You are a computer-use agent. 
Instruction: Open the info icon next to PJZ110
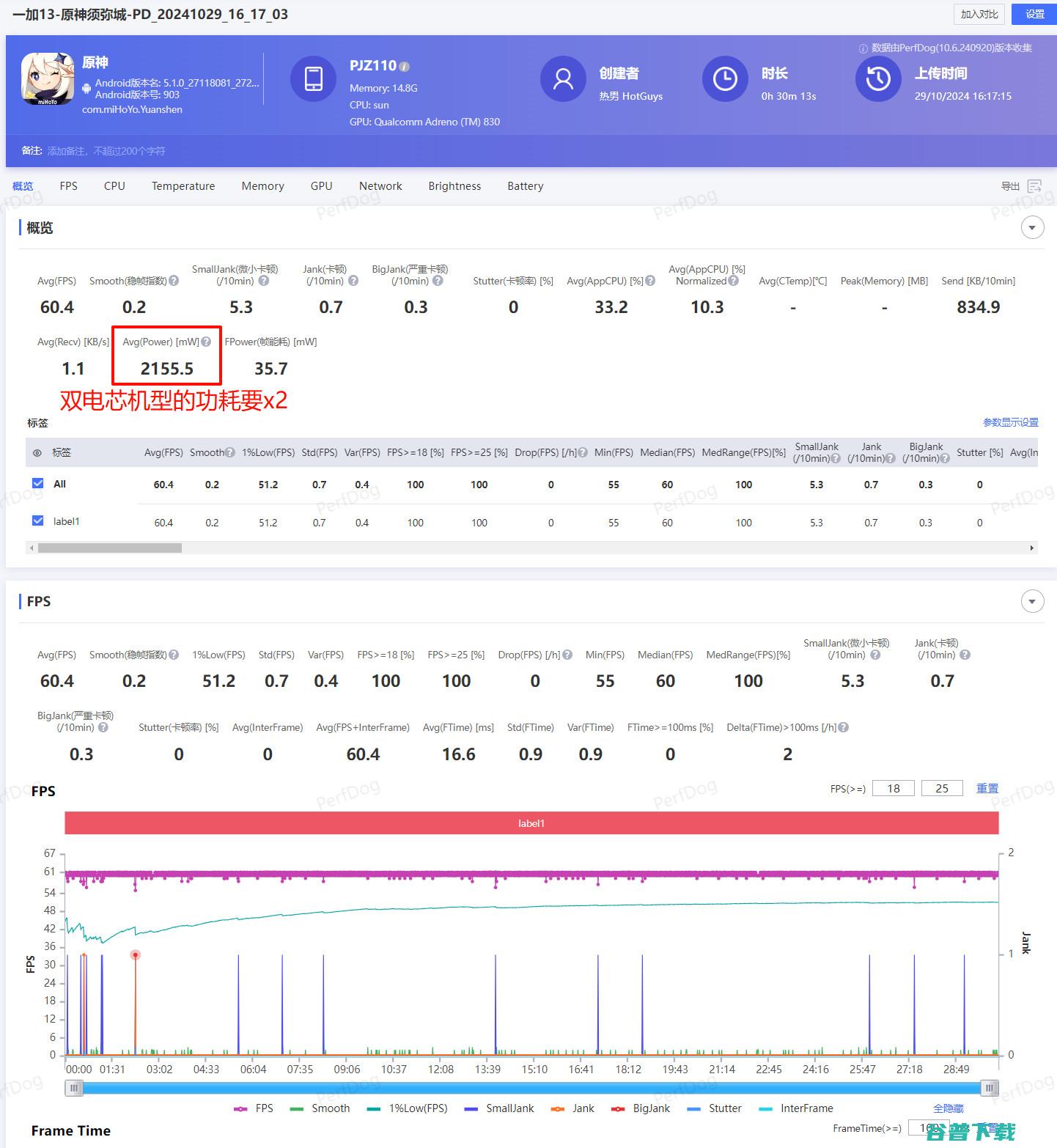point(402,65)
